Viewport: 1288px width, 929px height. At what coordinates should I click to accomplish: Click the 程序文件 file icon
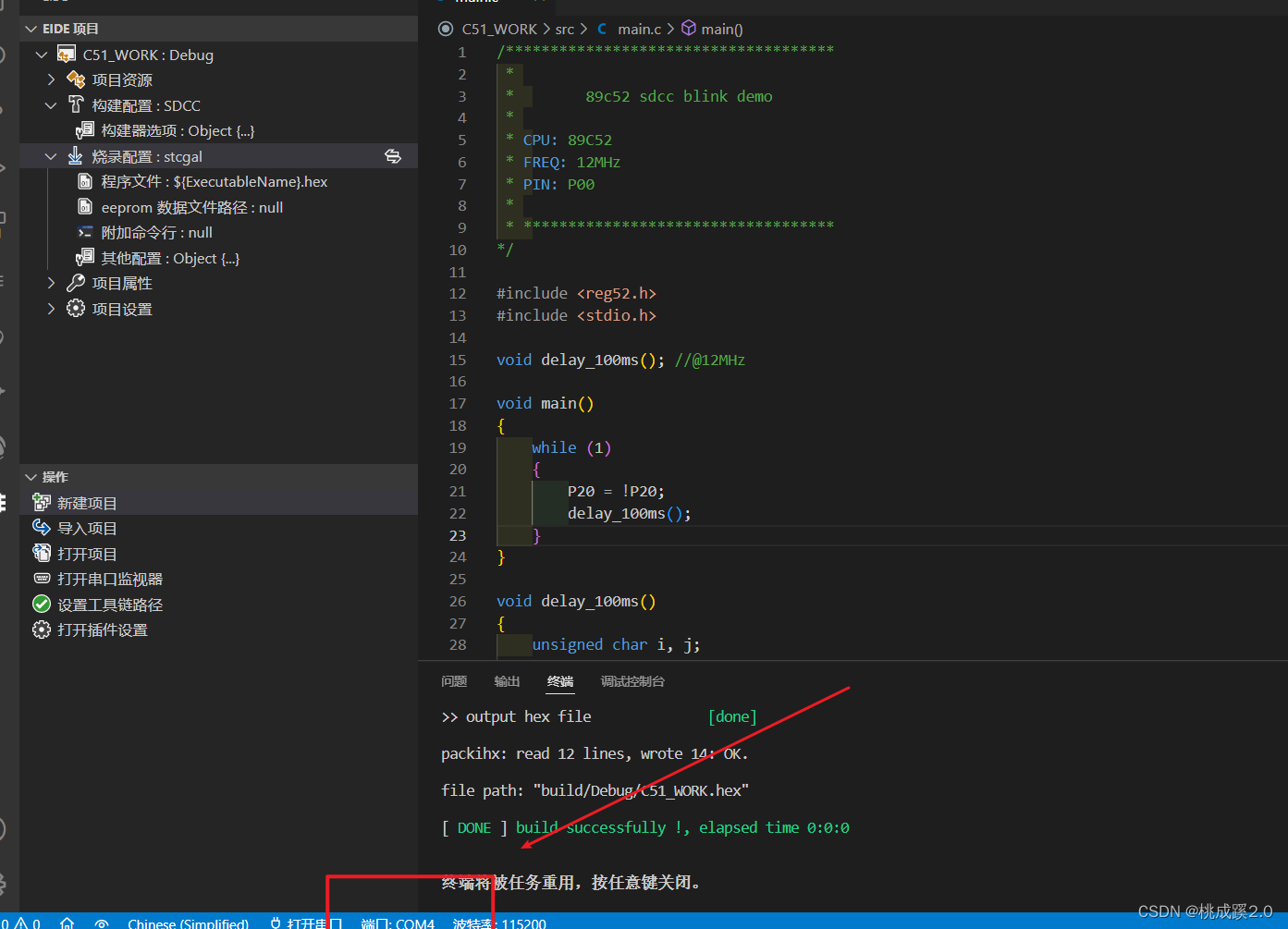(85, 181)
